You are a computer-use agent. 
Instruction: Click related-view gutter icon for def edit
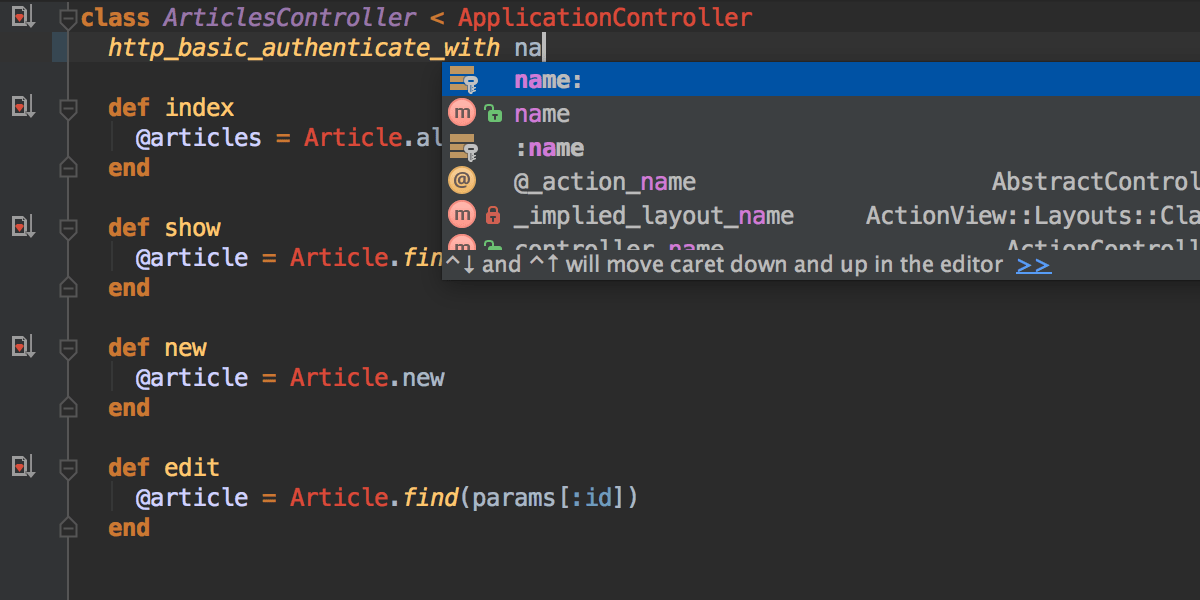pyautogui.click(x=23, y=466)
